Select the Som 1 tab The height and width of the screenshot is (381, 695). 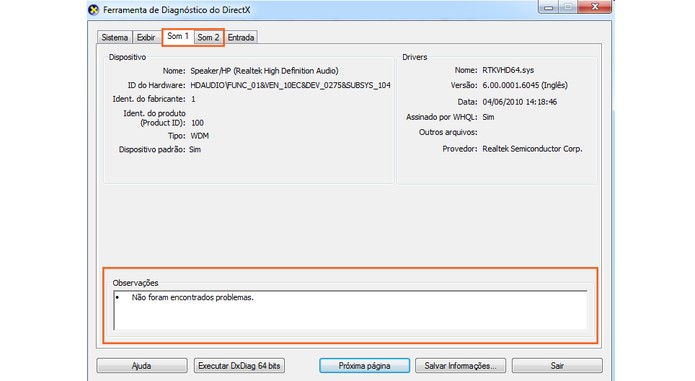tap(178, 36)
